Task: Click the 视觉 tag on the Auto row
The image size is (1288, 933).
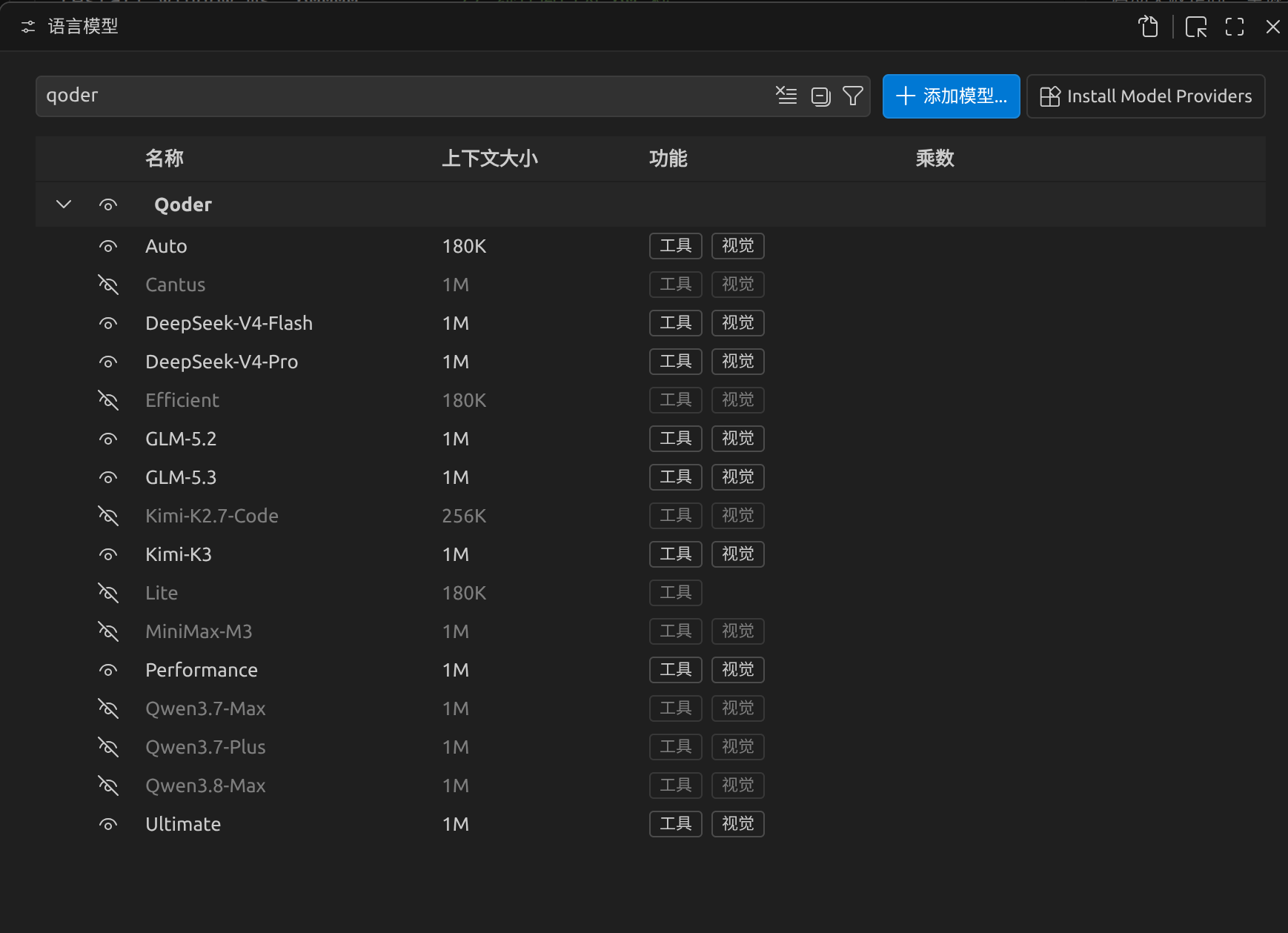Action: (x=738, y=246)
